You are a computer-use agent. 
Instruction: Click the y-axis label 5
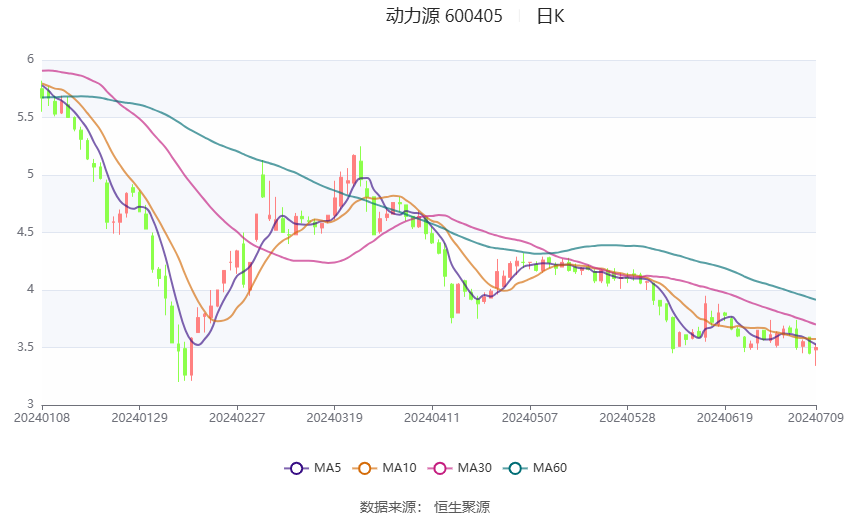[30, 175]
